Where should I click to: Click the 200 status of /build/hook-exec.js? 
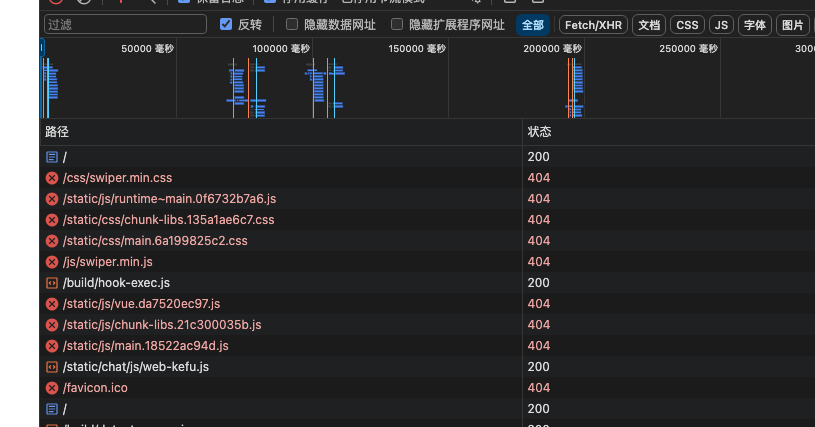[x=538, y=283]
